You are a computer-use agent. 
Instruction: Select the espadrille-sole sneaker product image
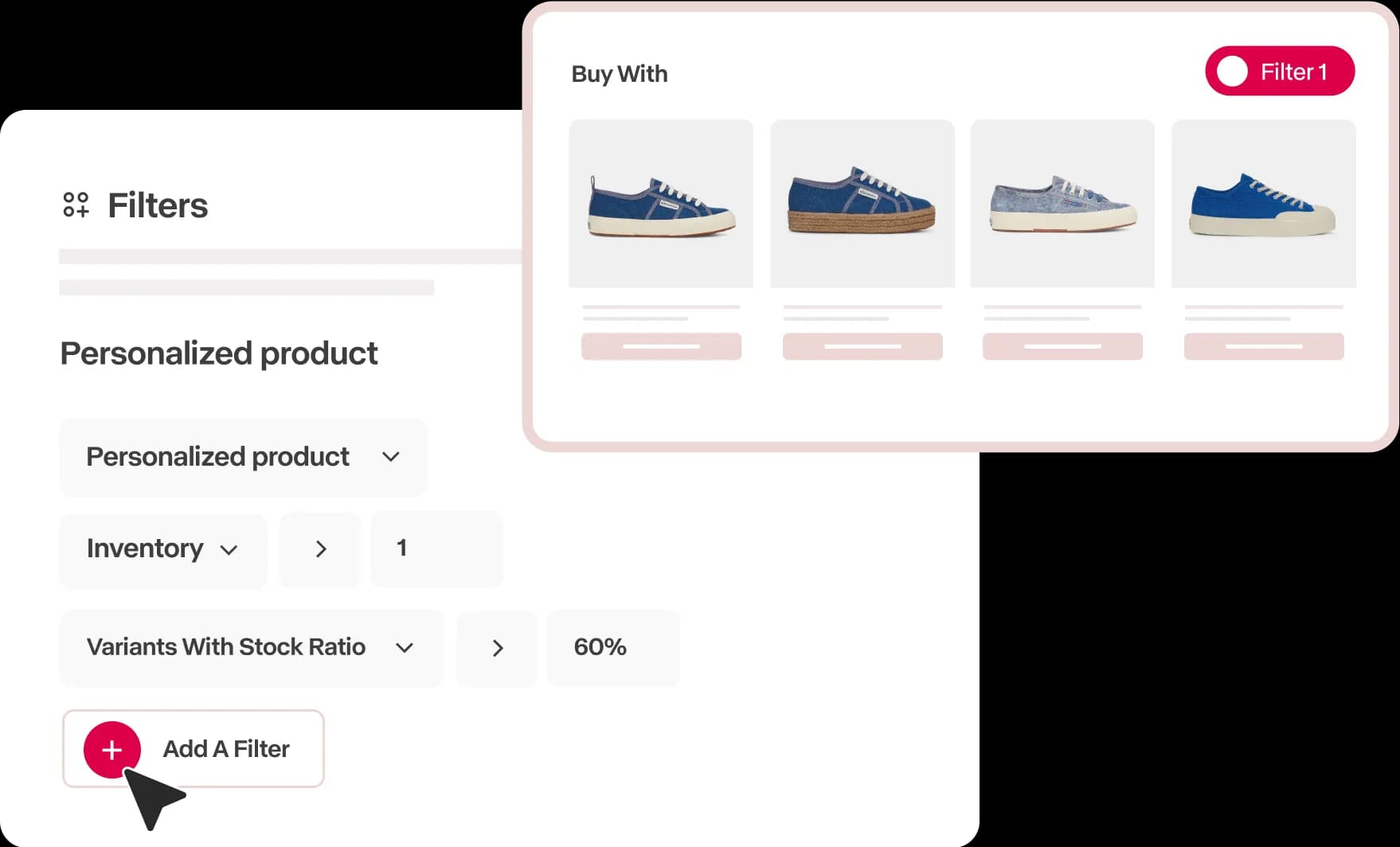pyautogui.click(x=862, y=204)
